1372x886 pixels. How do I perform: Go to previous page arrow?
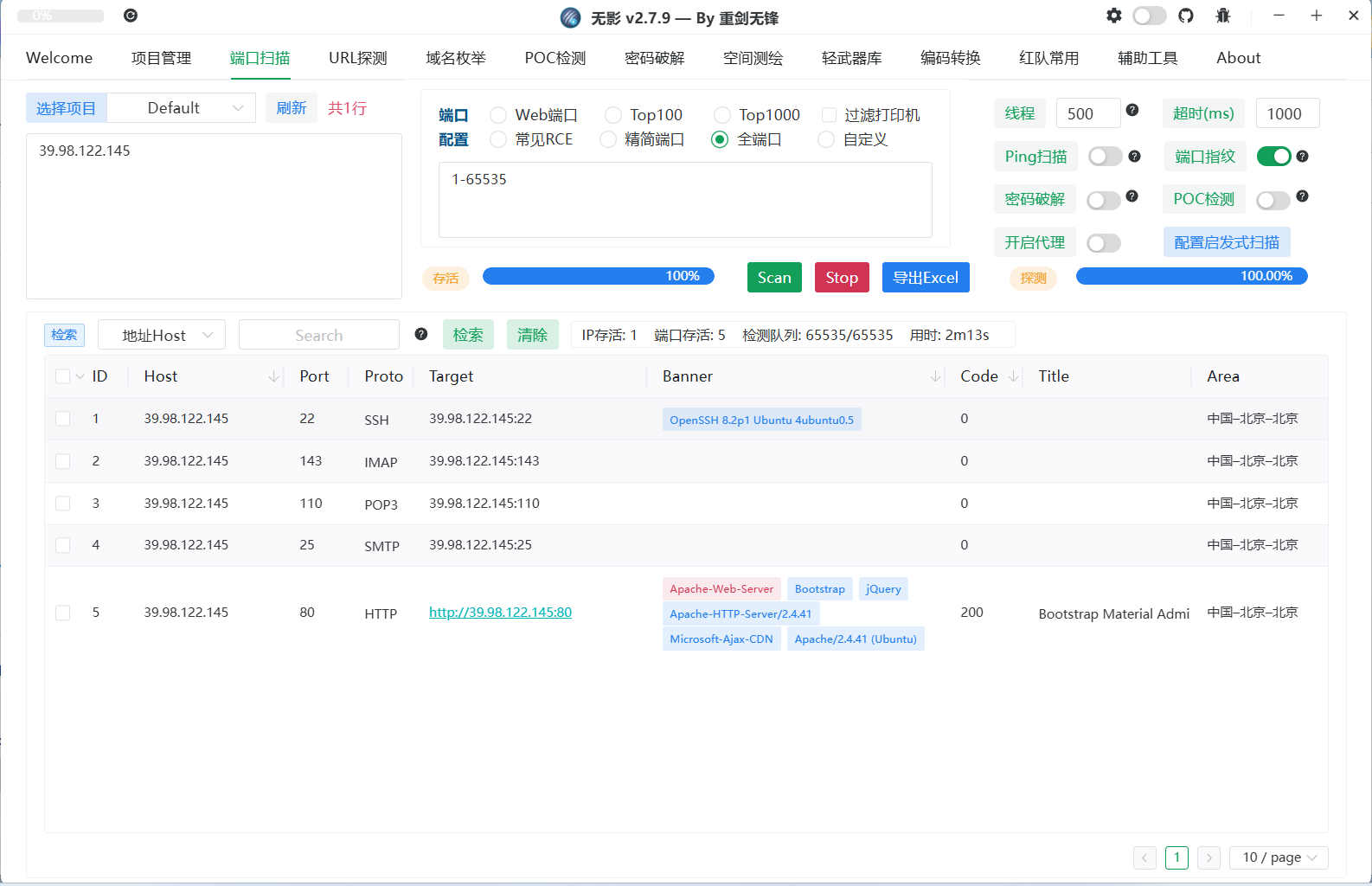point(1144,857)
